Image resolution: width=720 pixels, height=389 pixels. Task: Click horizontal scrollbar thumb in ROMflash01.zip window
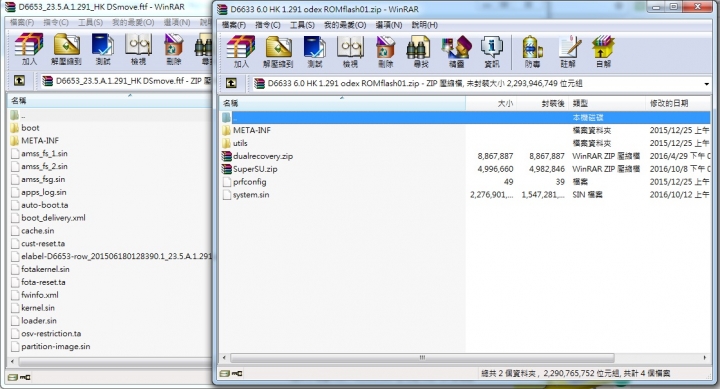click(x=422, y=357)
